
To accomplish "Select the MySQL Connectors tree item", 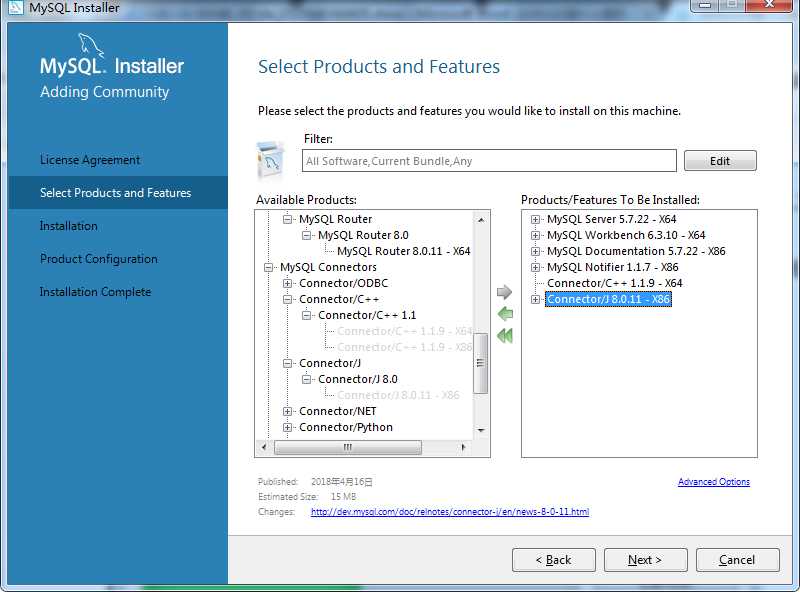I will (328, 267).
